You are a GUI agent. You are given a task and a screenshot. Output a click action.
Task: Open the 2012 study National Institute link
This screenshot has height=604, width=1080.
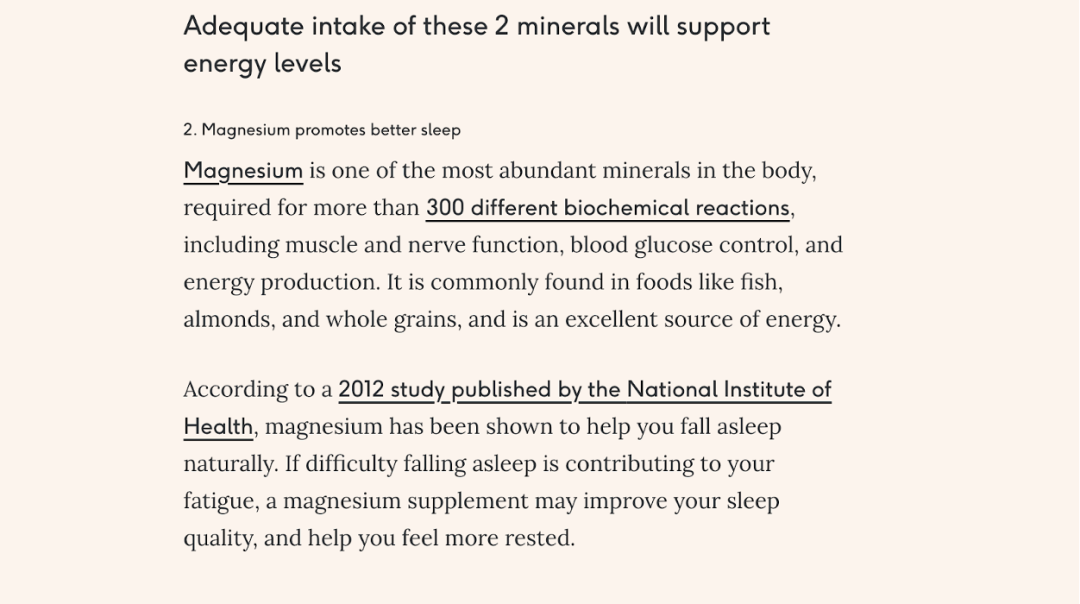click(584, 389)
